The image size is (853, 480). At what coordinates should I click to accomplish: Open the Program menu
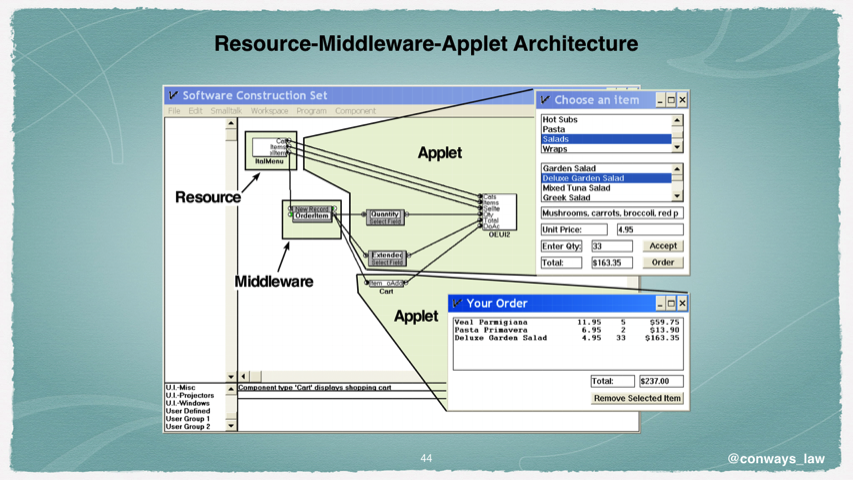coord(311,110)
